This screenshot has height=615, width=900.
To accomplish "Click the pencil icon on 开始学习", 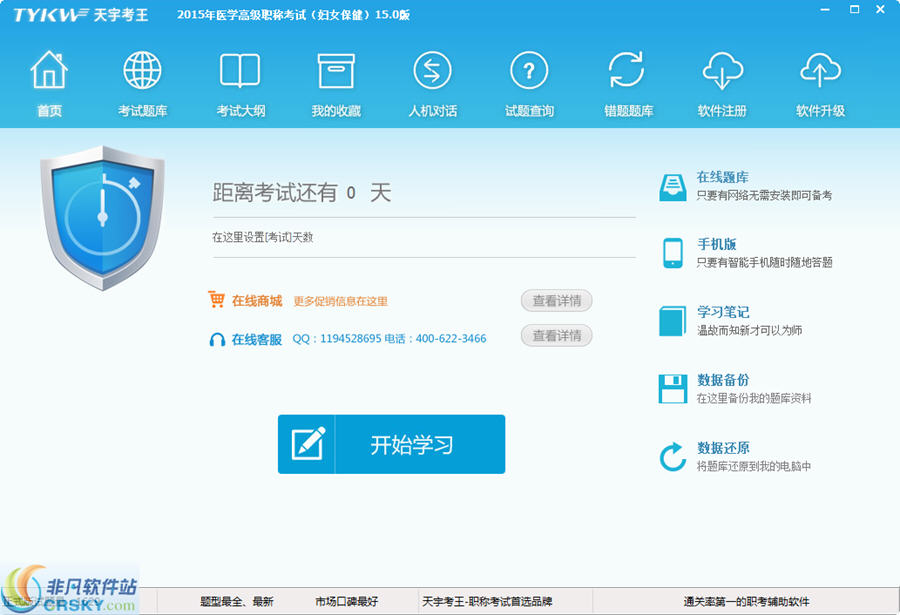I will click(308, 443).
